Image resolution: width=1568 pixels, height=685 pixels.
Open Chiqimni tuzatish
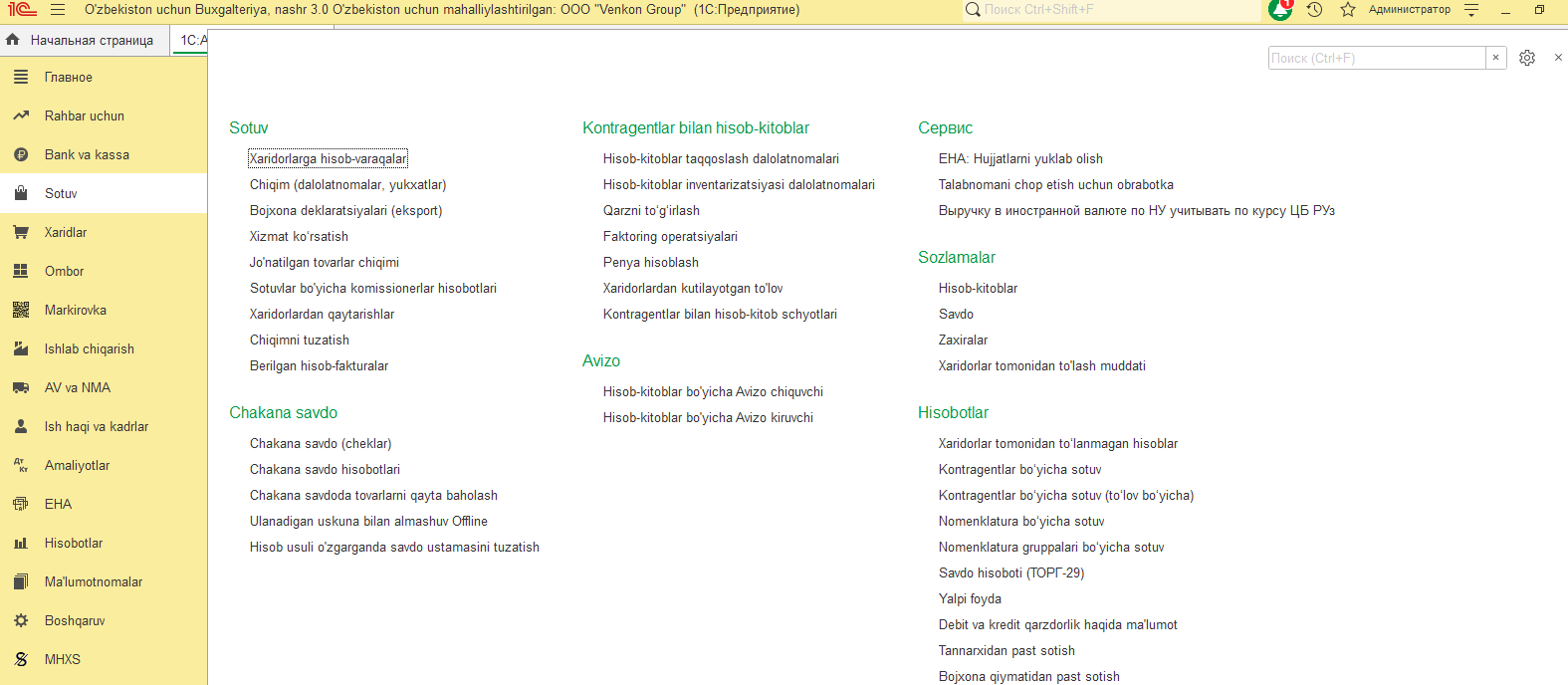(x=299, y=340)
